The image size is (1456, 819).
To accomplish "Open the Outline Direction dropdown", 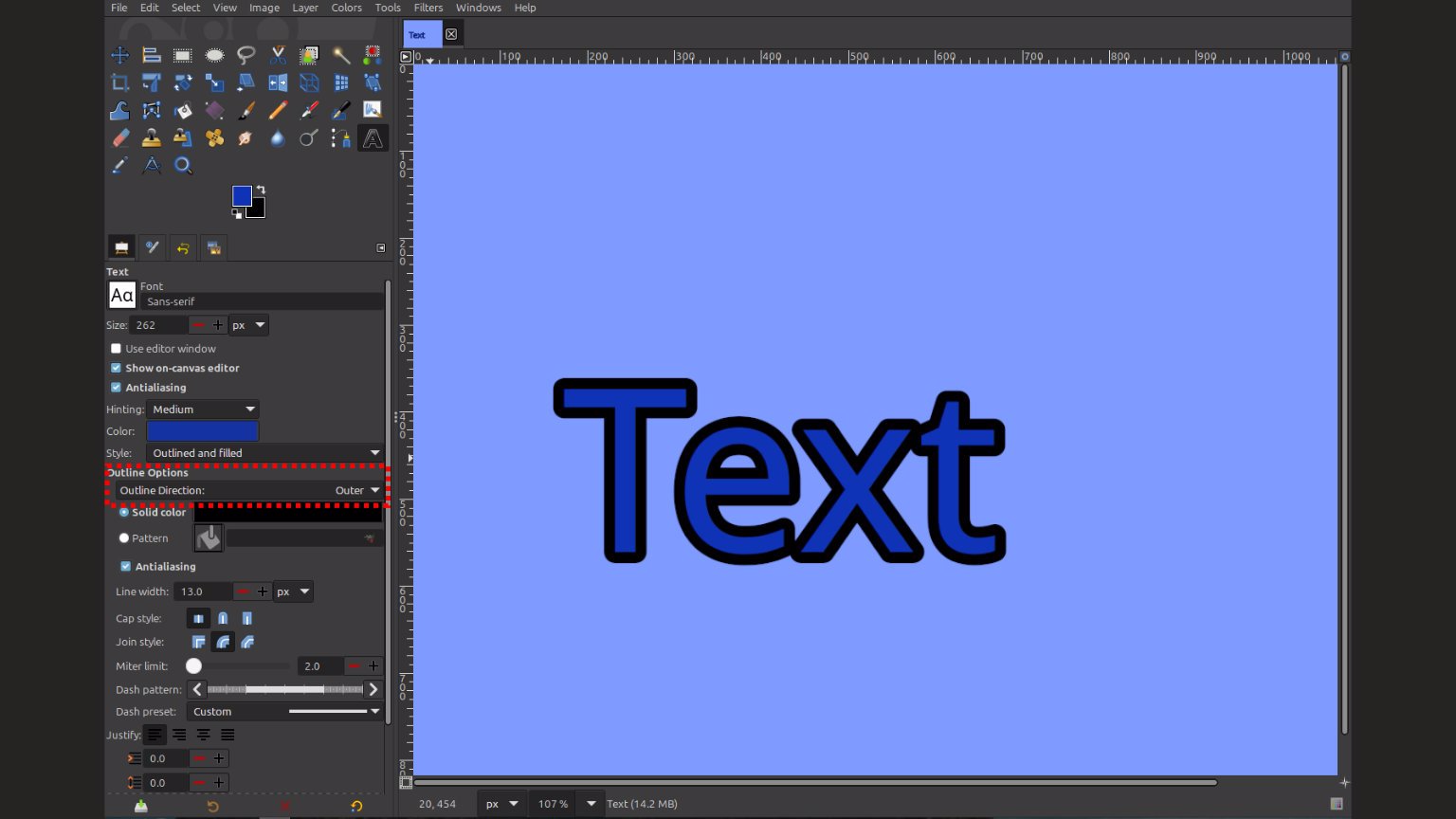I will (x=249, y=491).
